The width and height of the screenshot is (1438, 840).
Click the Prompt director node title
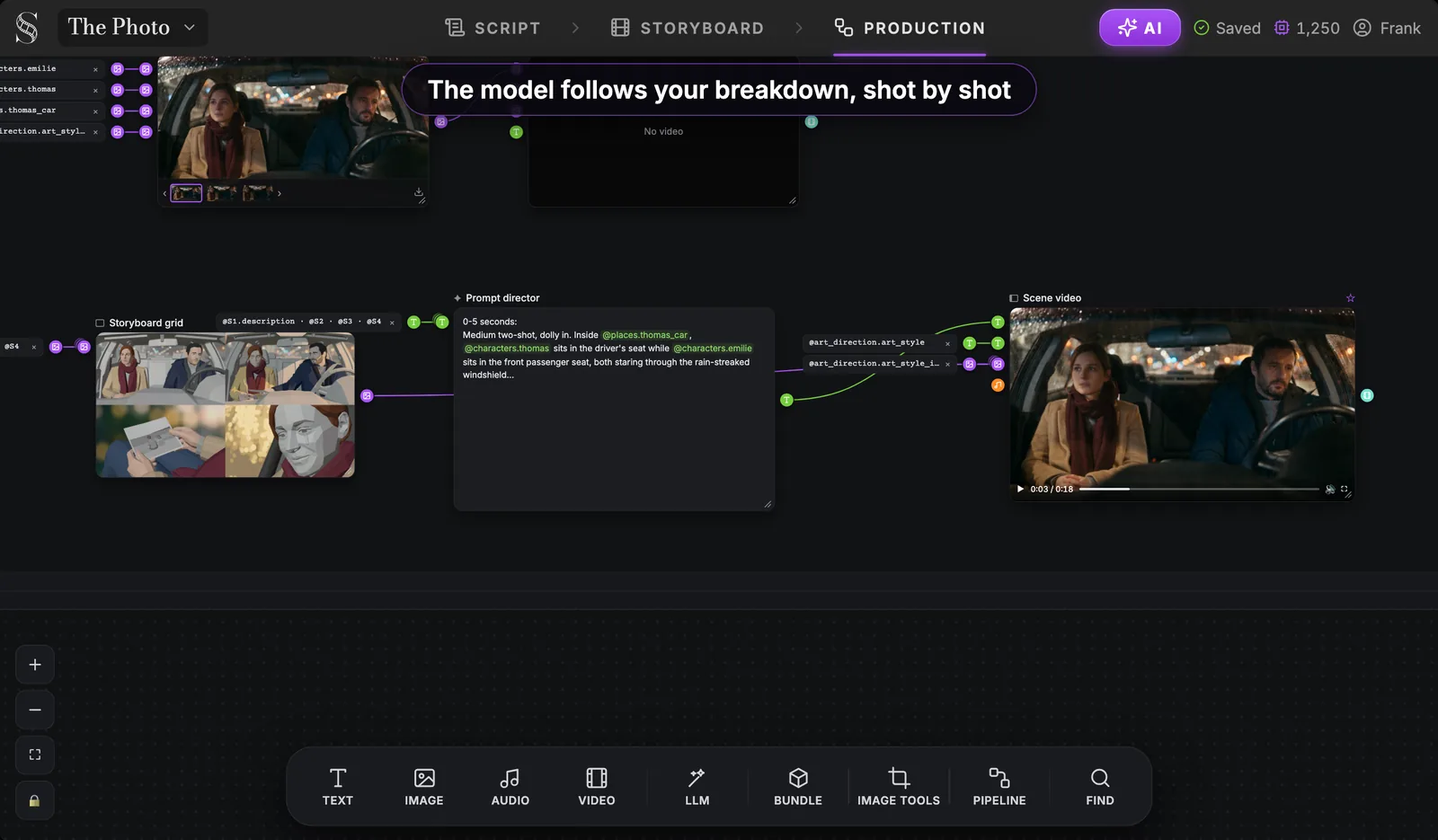point(502,298)
